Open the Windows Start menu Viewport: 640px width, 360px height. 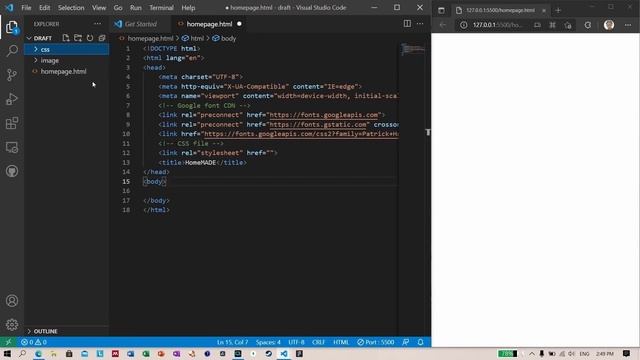coord(7,353)
